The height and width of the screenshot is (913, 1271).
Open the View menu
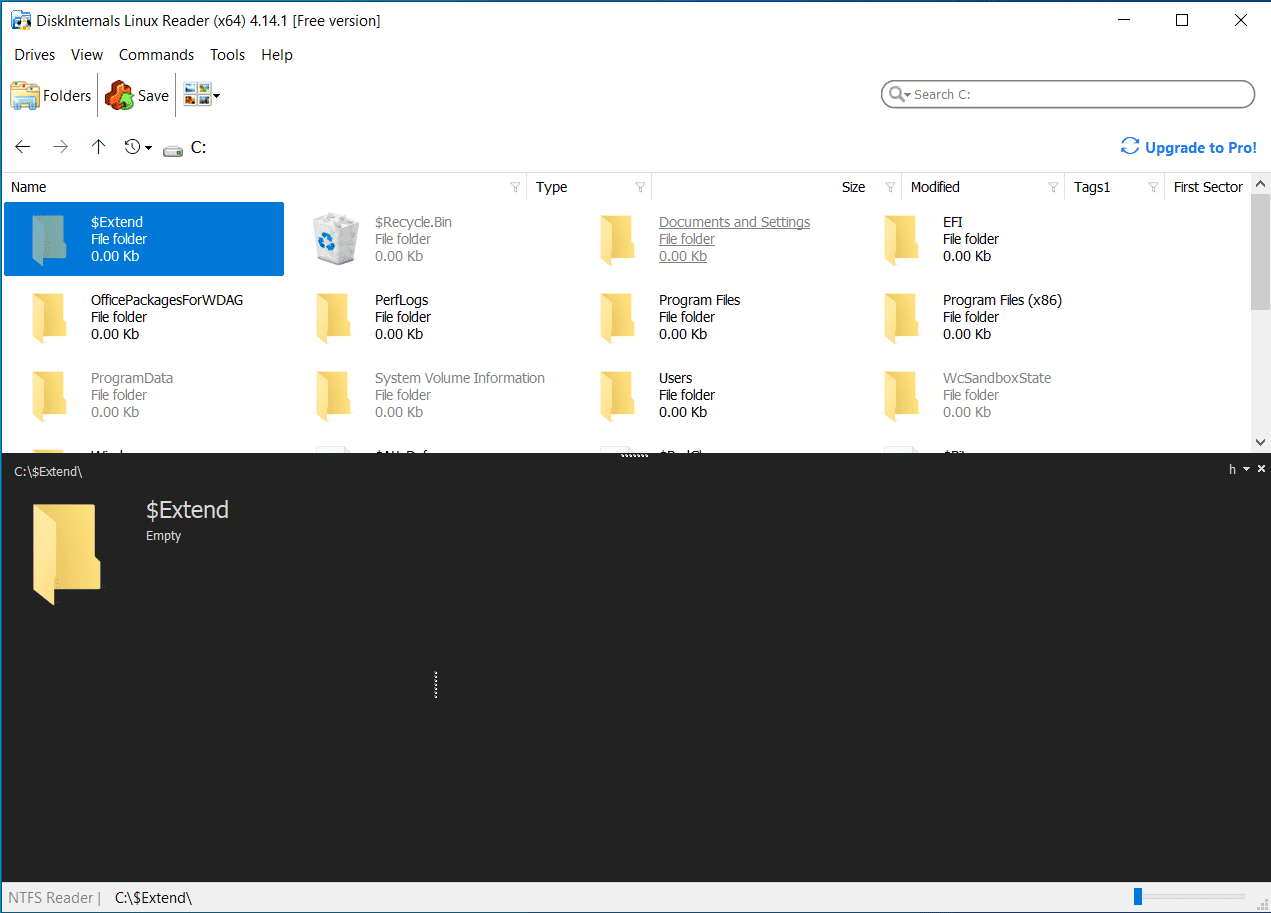click(87, 55)
